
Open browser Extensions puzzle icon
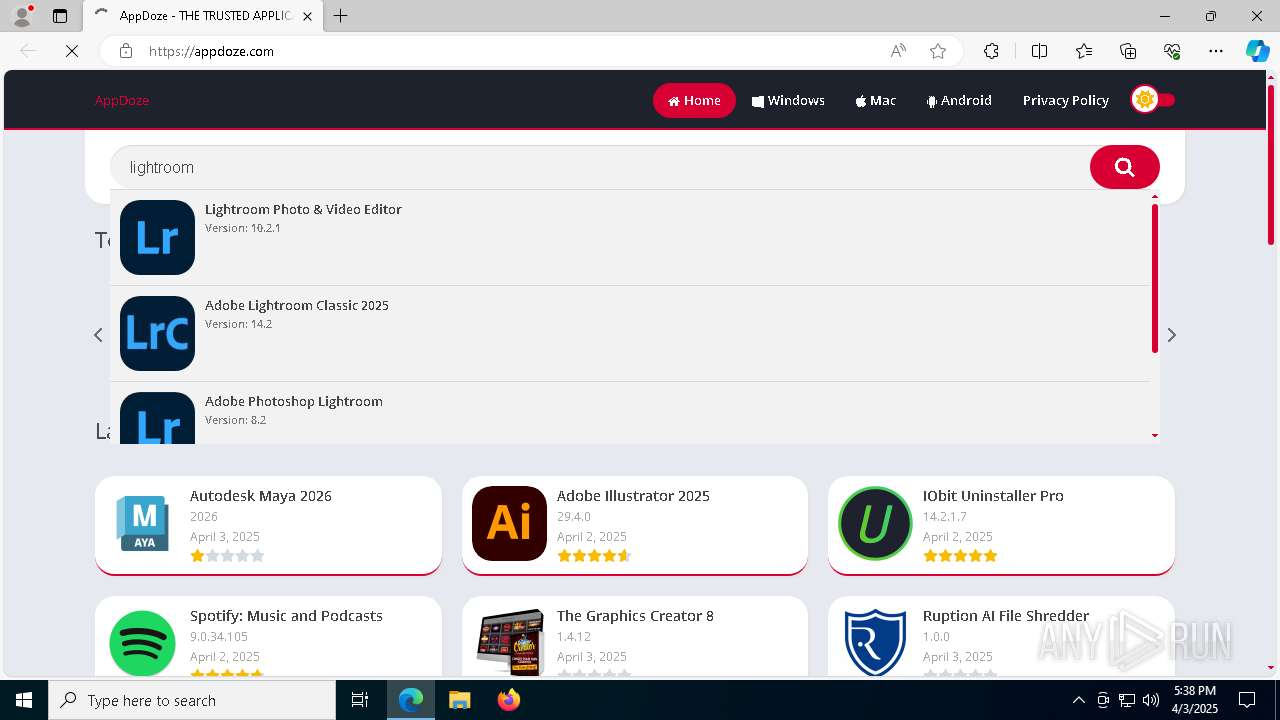point(991,51)
